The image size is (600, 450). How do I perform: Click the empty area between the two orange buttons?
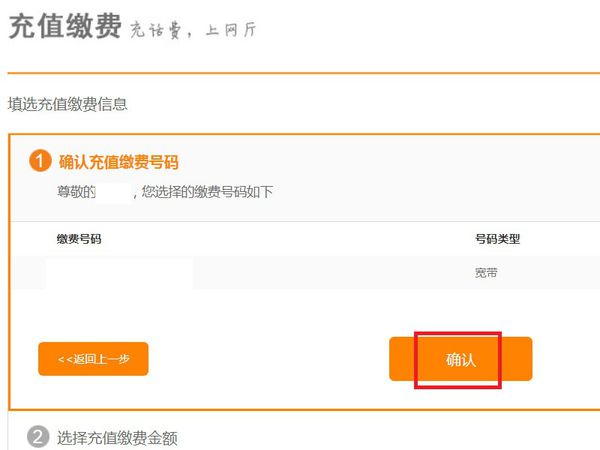(x=269, y=359)
